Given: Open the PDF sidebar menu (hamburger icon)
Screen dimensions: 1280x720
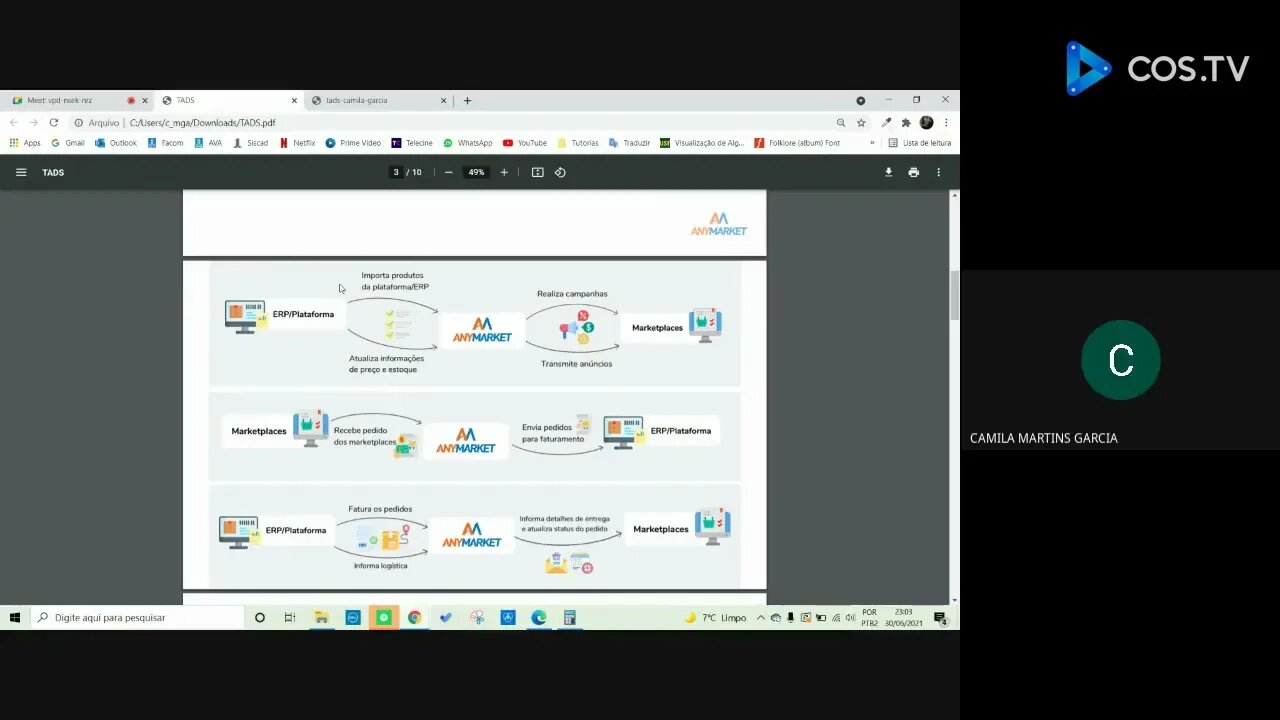Looking at the screenshot, I should click(x=21, y=172).
